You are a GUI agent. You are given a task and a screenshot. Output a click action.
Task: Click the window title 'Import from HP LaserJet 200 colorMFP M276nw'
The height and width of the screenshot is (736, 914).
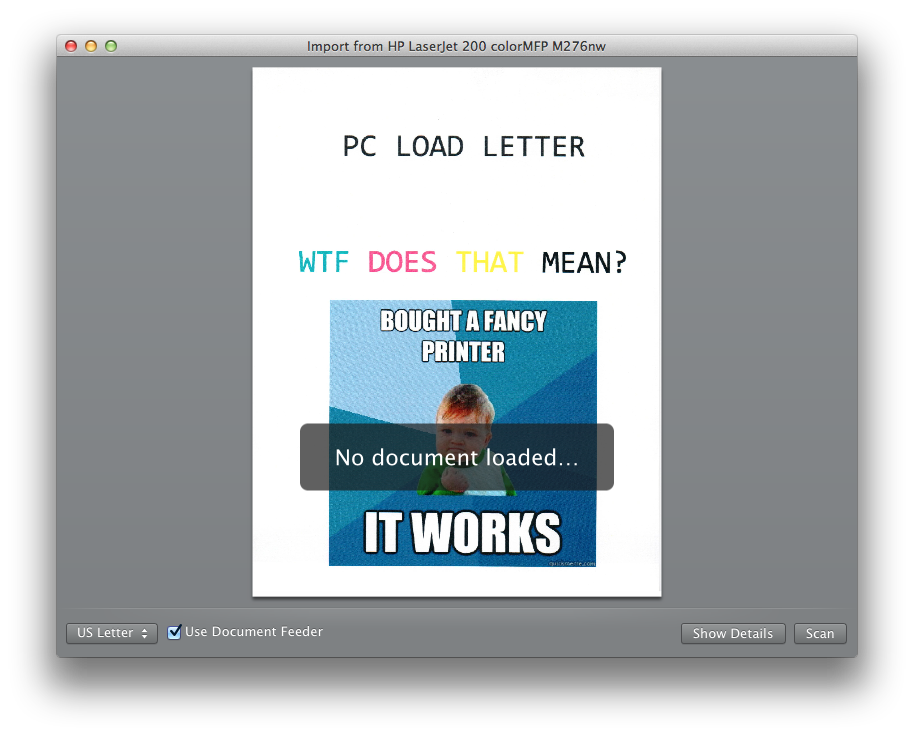(456, 46)
